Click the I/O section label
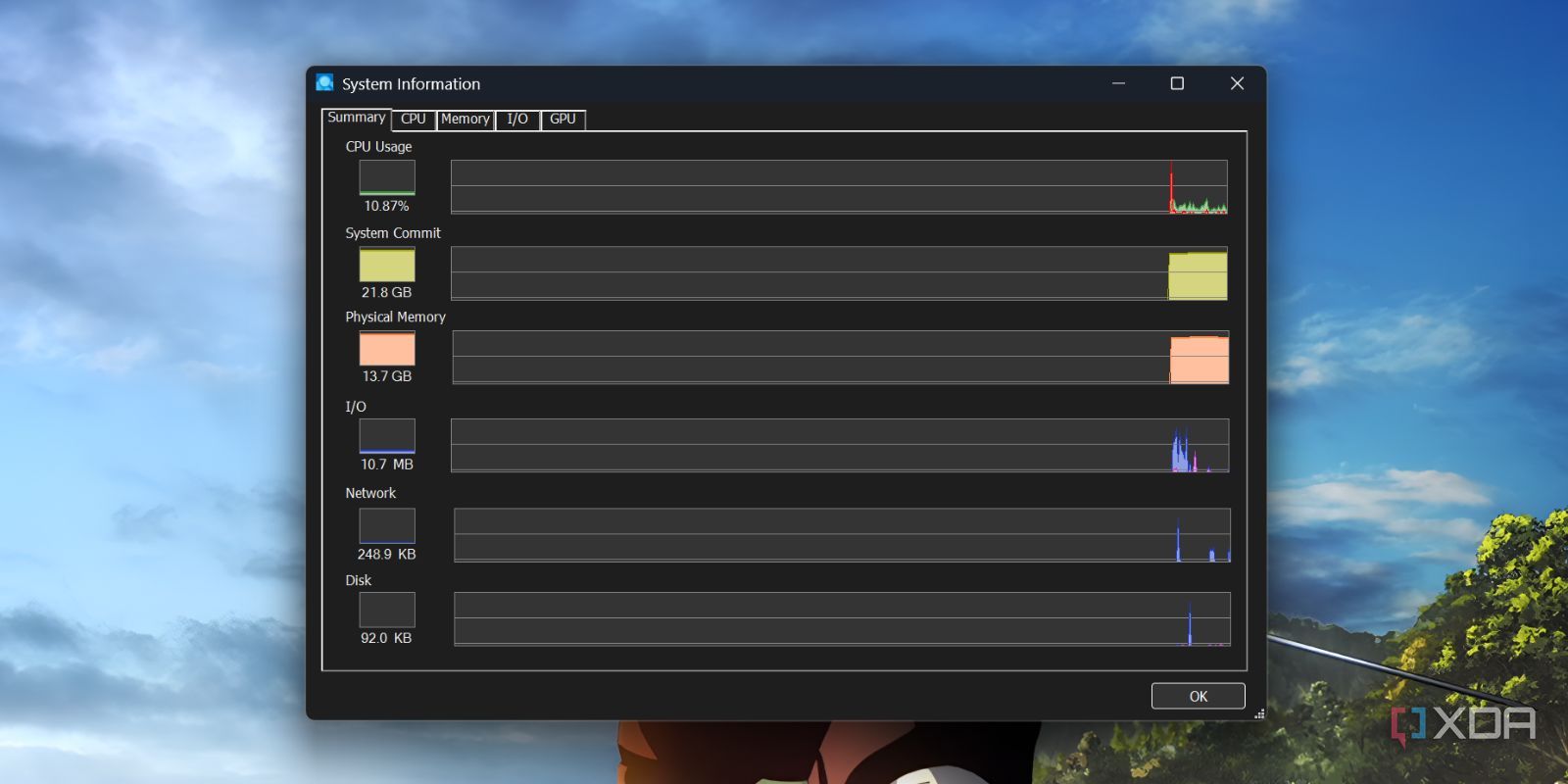1568x784 pixels. 356,406
